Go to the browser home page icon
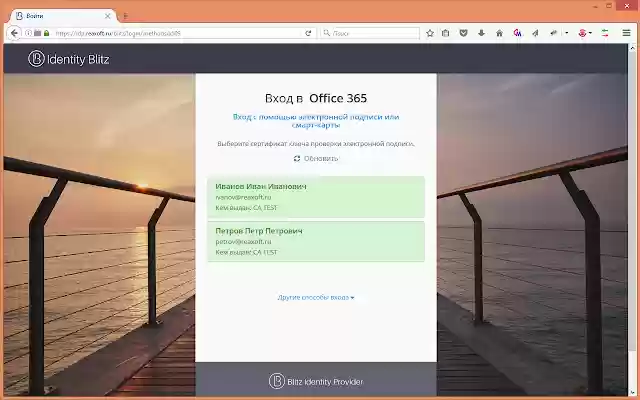Screen dimensions: 640x400 pos(499,33)
